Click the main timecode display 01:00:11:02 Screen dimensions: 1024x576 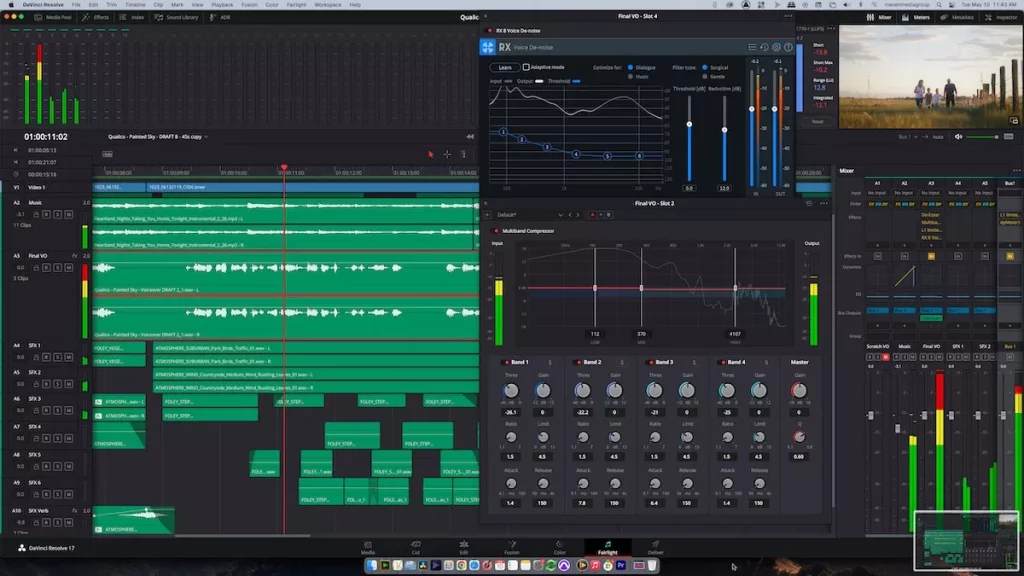pos(46,136)
